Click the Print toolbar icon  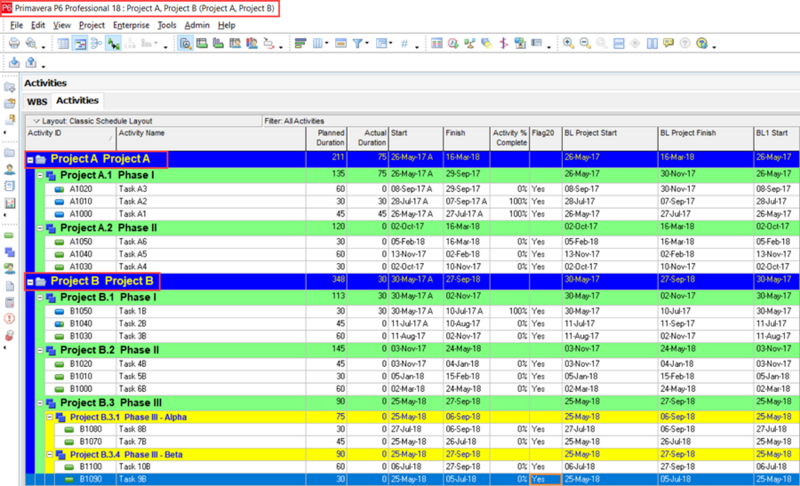(x=14, y=43)
